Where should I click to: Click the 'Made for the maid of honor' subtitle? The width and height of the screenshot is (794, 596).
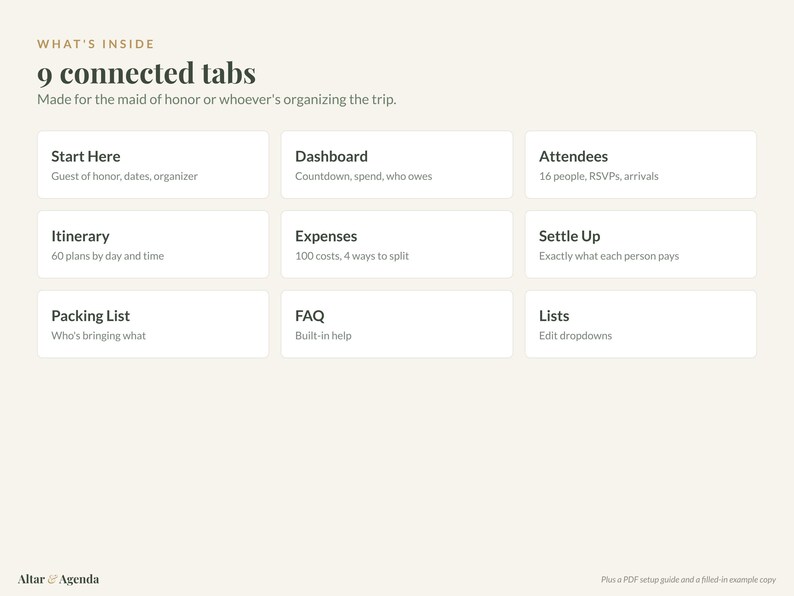click(217, 99)
